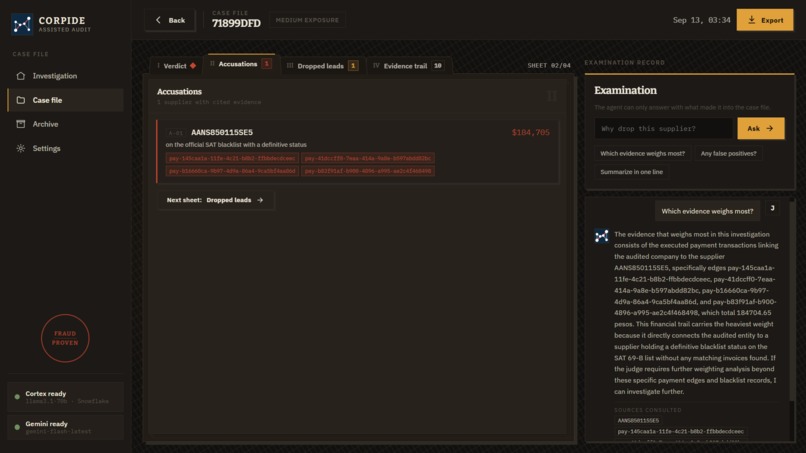The image size is (806, 453).
Task: Select the Accusations tab
Action: pos(241,64)
